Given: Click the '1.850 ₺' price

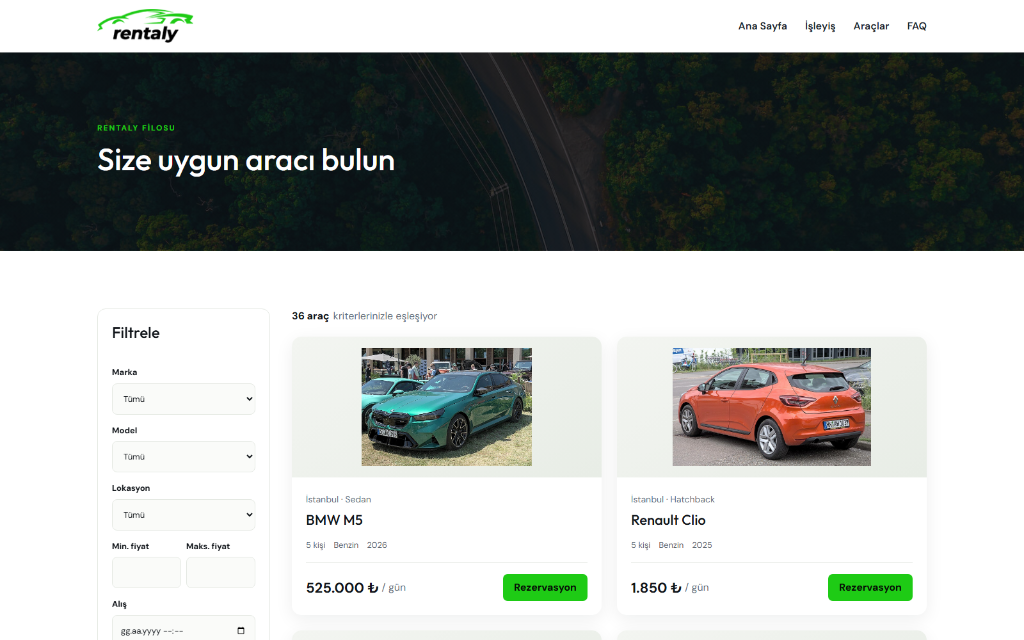Looking at the screenshot, I should point(656,588).
